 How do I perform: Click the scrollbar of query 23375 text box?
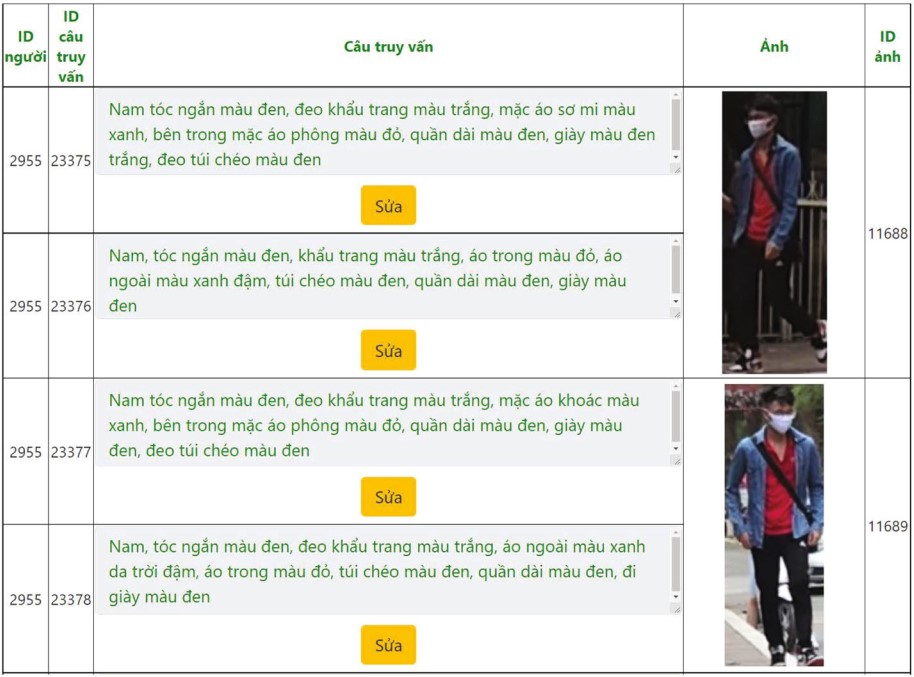pos(676,124)
